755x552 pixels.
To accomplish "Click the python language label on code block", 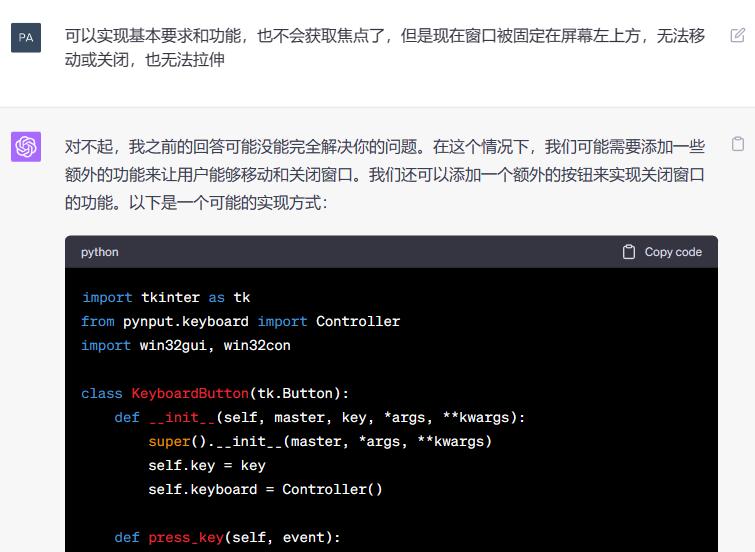I will 100,252.
